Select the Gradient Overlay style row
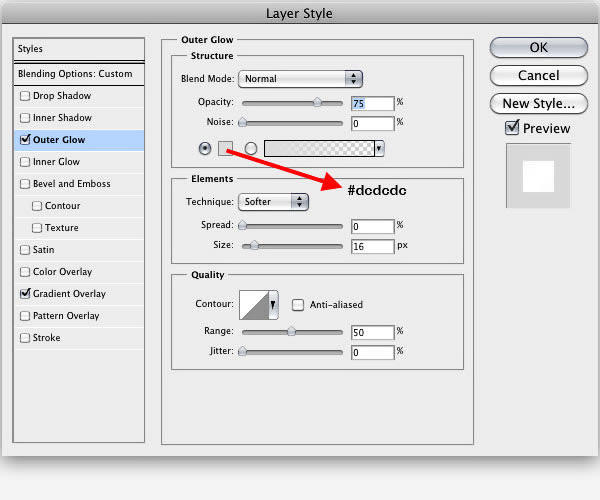Image resolution: width=600 pixels, height=500 pixels. (79, 294)
